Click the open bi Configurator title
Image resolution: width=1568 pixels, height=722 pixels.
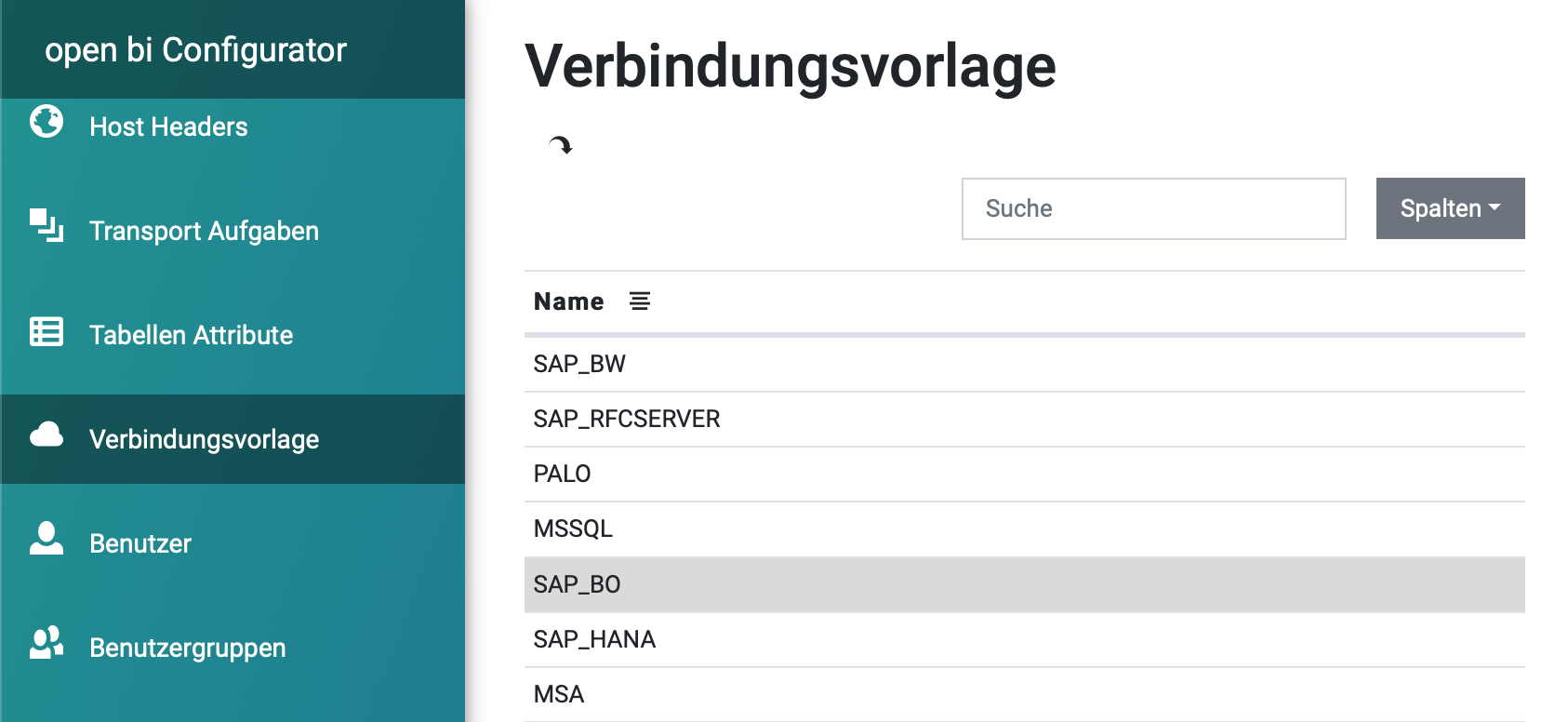click(195, 49)
